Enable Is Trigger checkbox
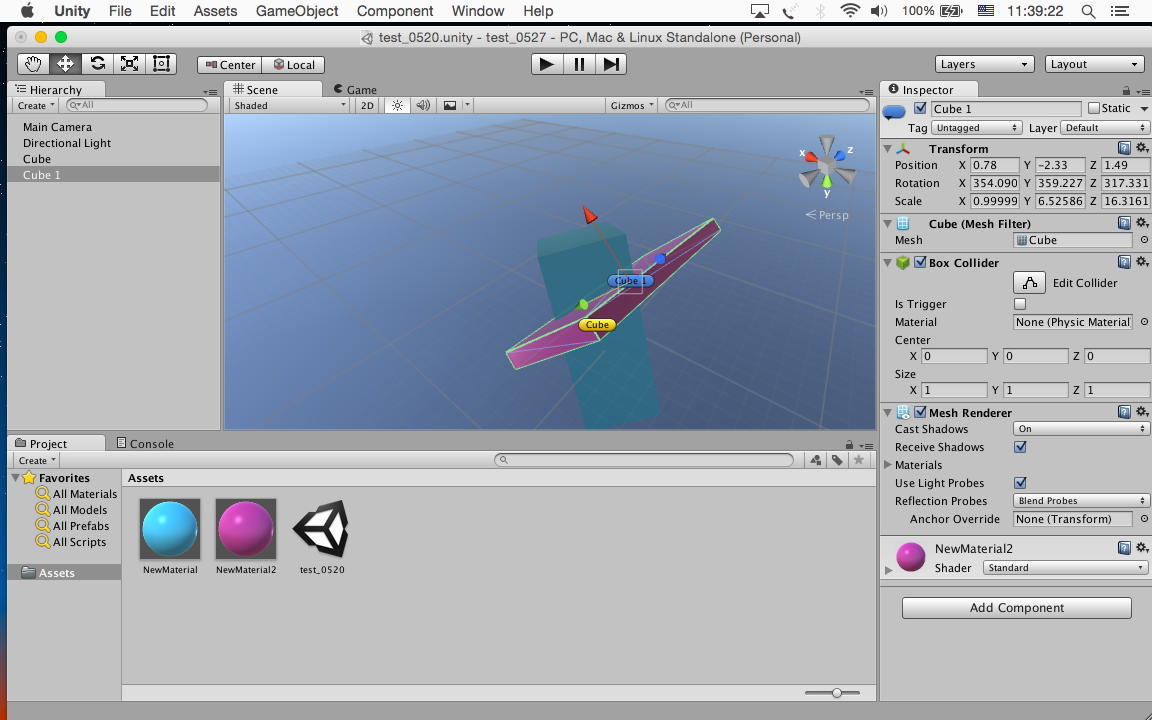 point(1020,304)
